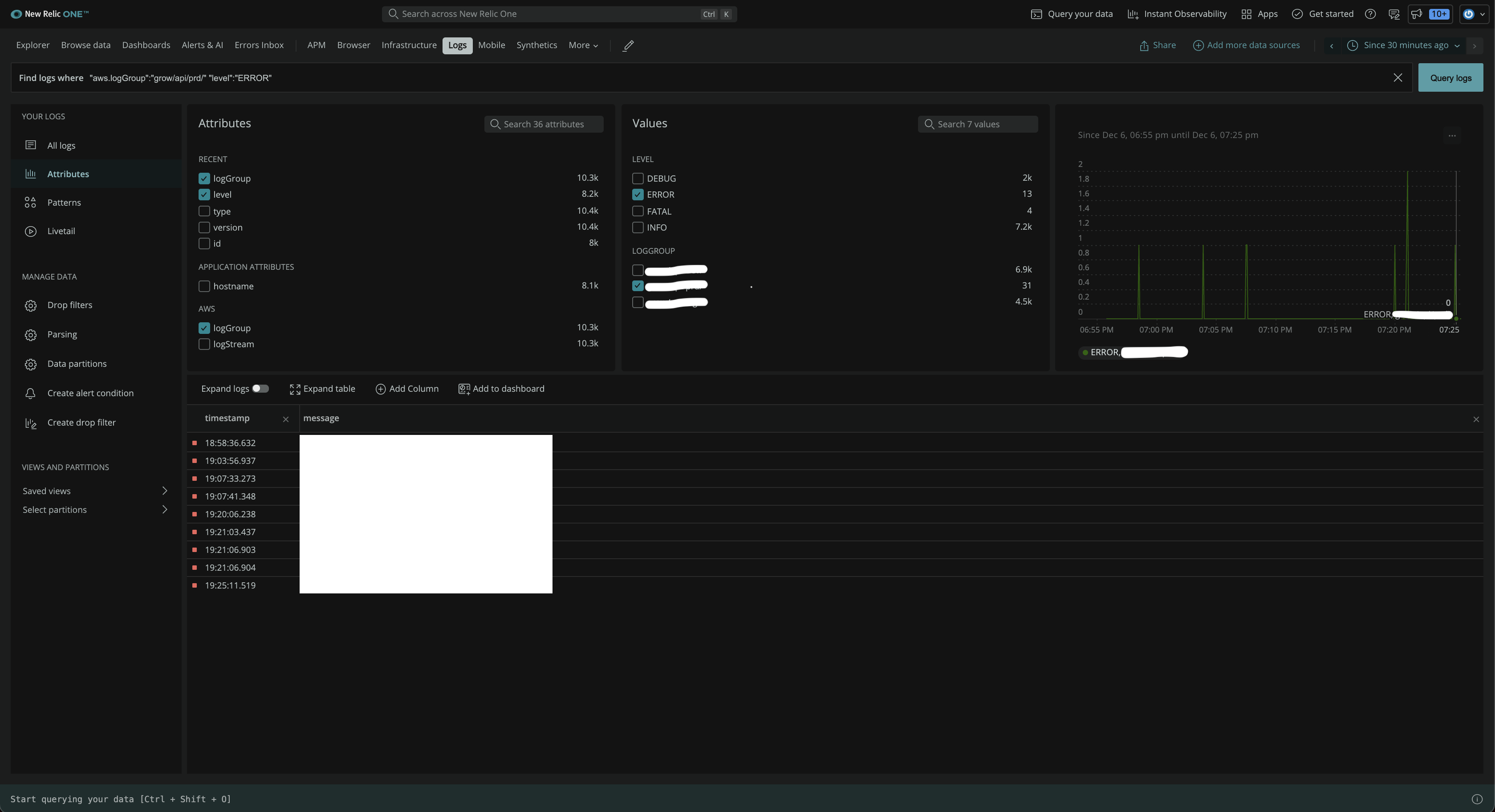This screenshot has height=812, width=1495.
Task: Focus the Search across New Relic One field
Action: point(560,14)
